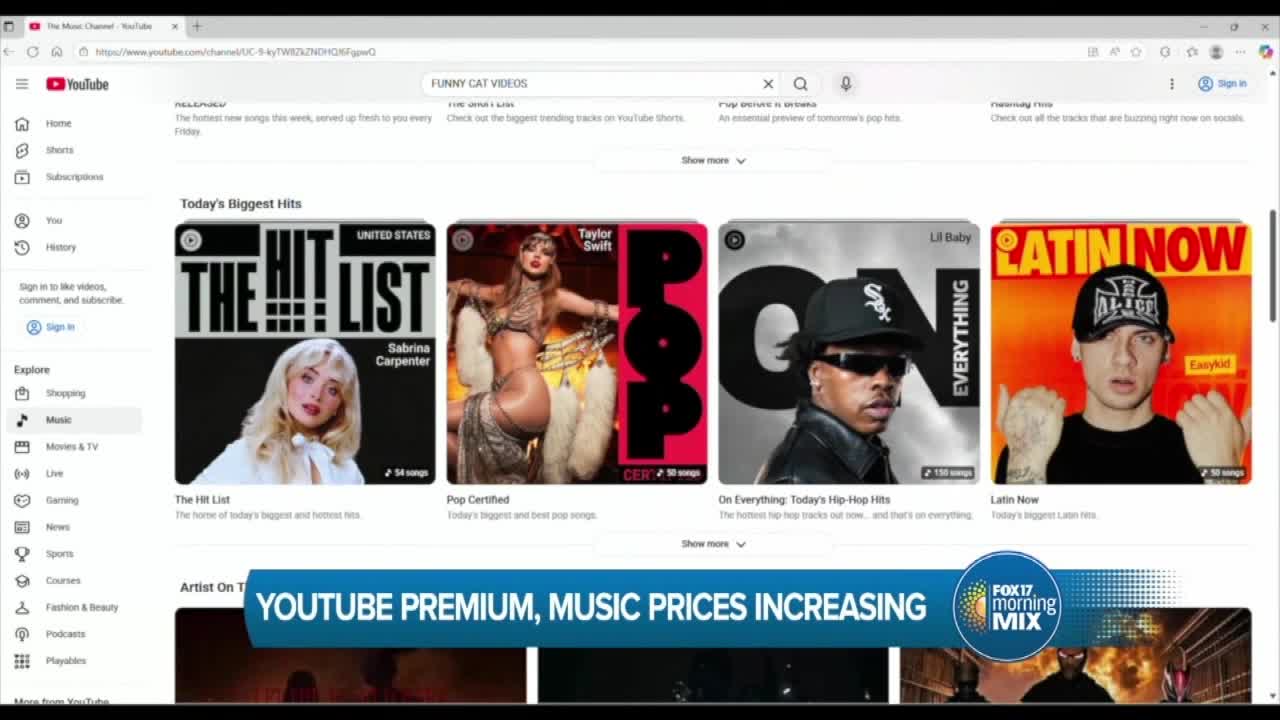Open the three-dot settings menu

(1171, 84)
